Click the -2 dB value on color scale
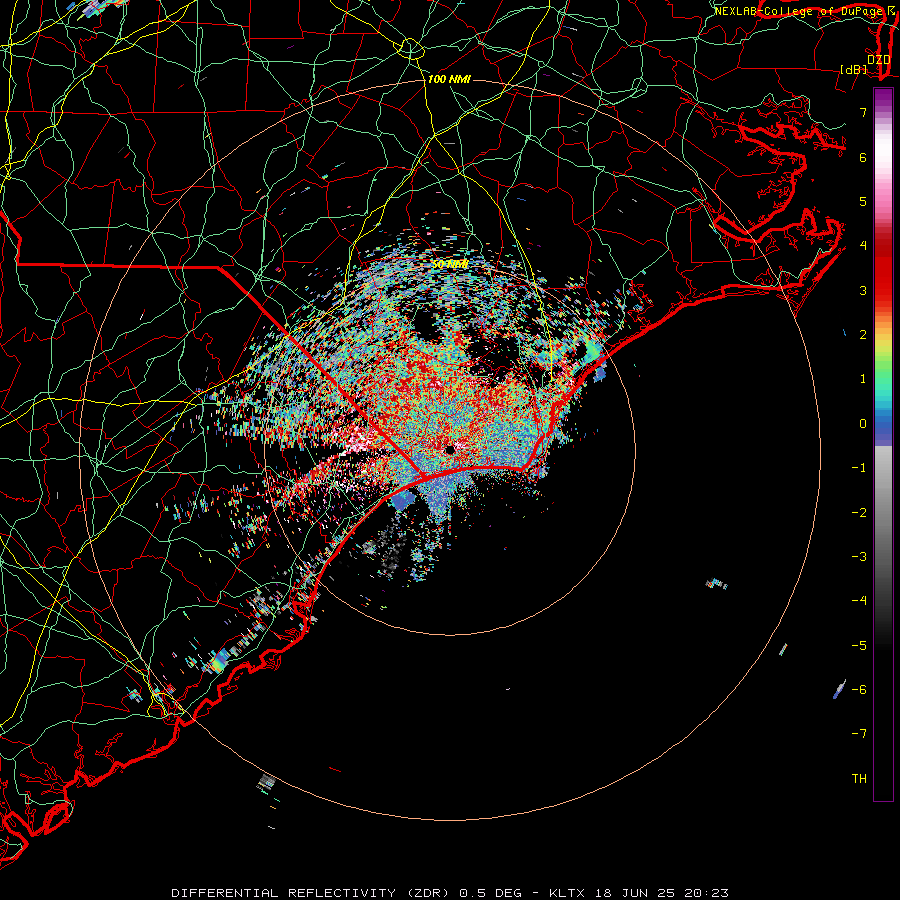The width and height of the screenshot is (900, 900). click(859, 512)
